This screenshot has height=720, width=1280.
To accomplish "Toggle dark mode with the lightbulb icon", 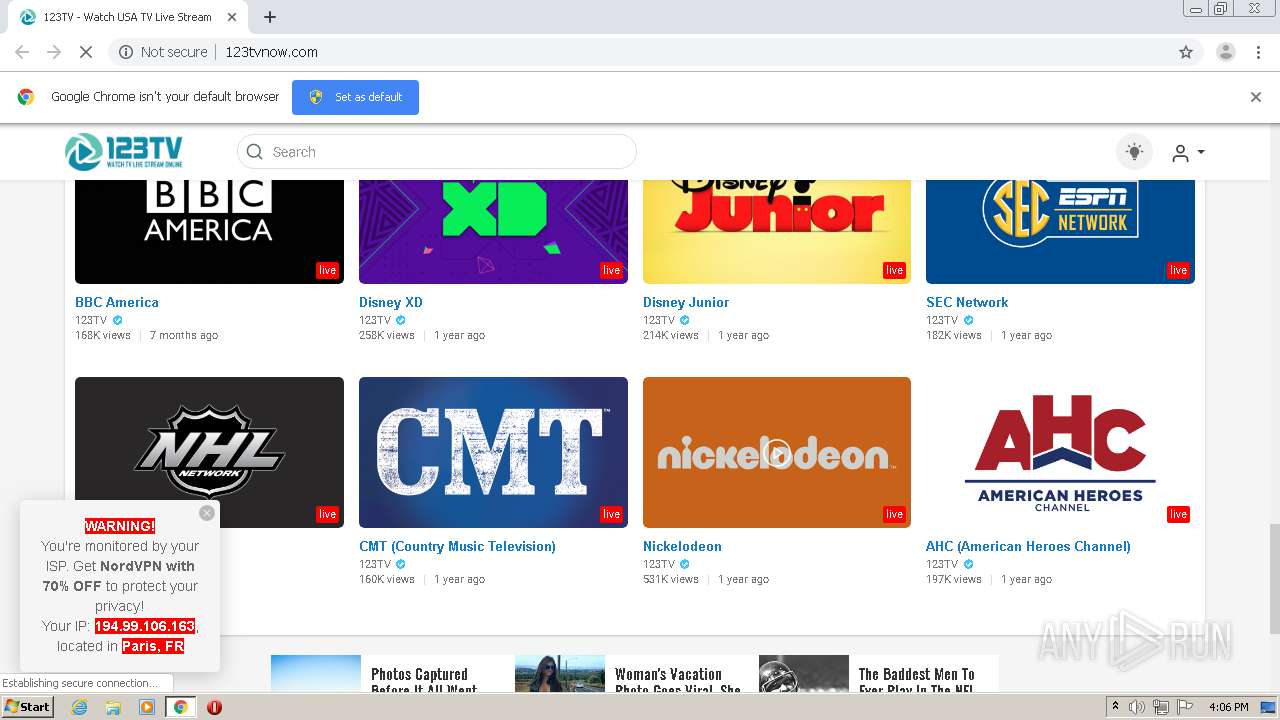I will pyautogui.click(x=1134, y=152).
